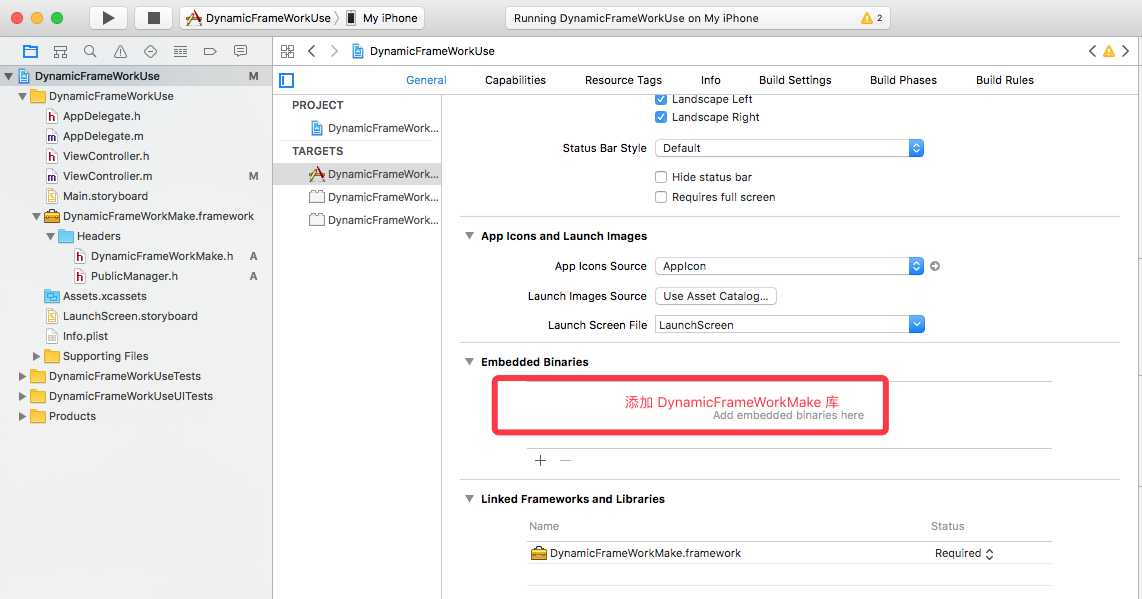Add an embedded binary with plus
Image resolution: width=1142 pixels, height=599 pixels.
(x=540, y=461)
